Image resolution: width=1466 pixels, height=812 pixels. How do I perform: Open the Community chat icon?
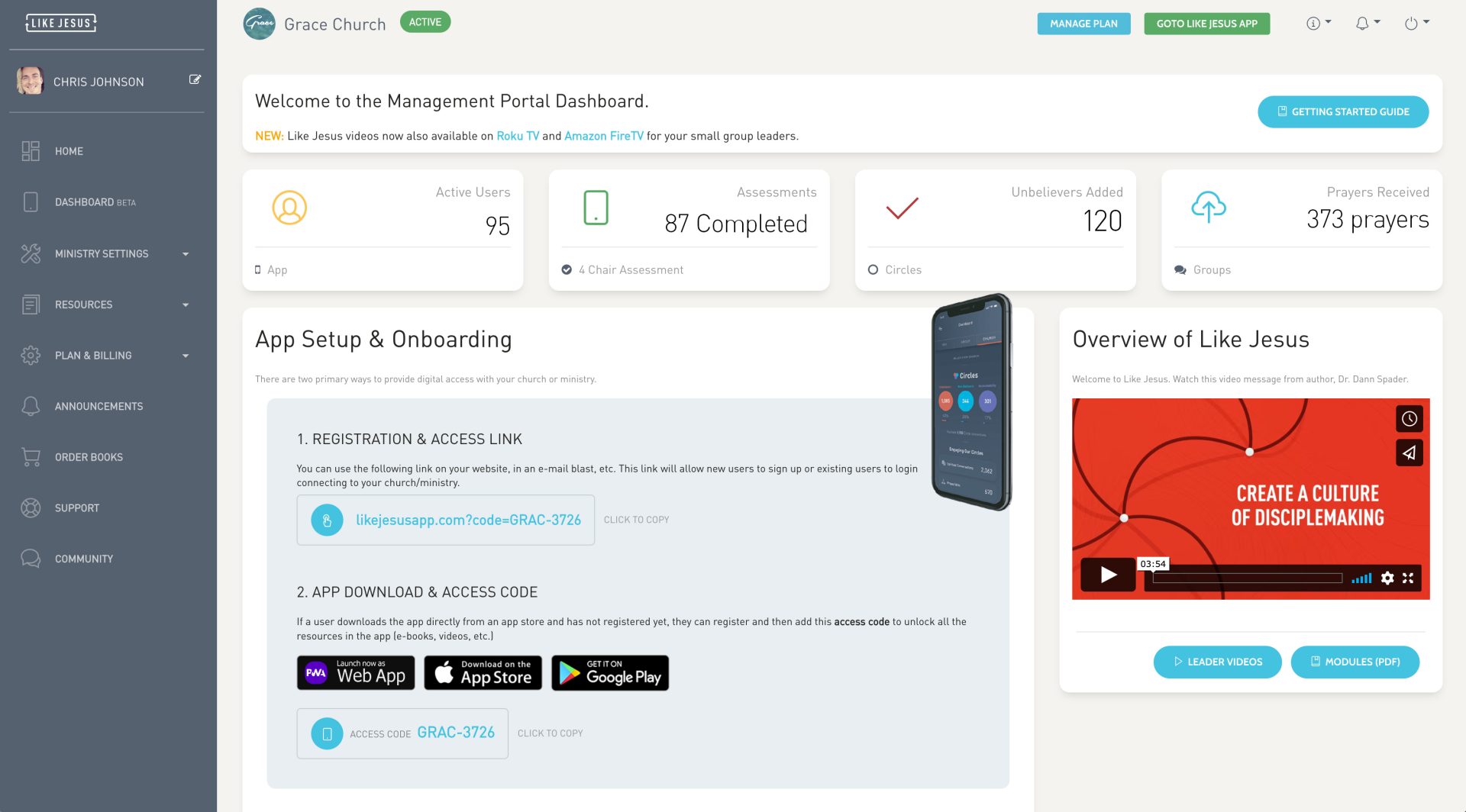pos(31,558)
